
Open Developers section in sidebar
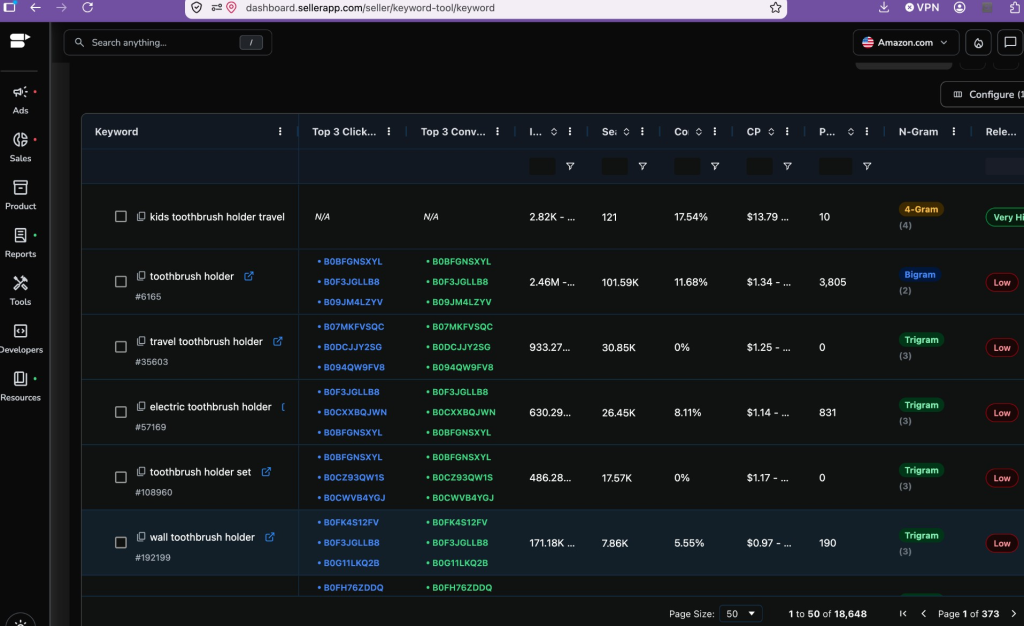point(20,338)
